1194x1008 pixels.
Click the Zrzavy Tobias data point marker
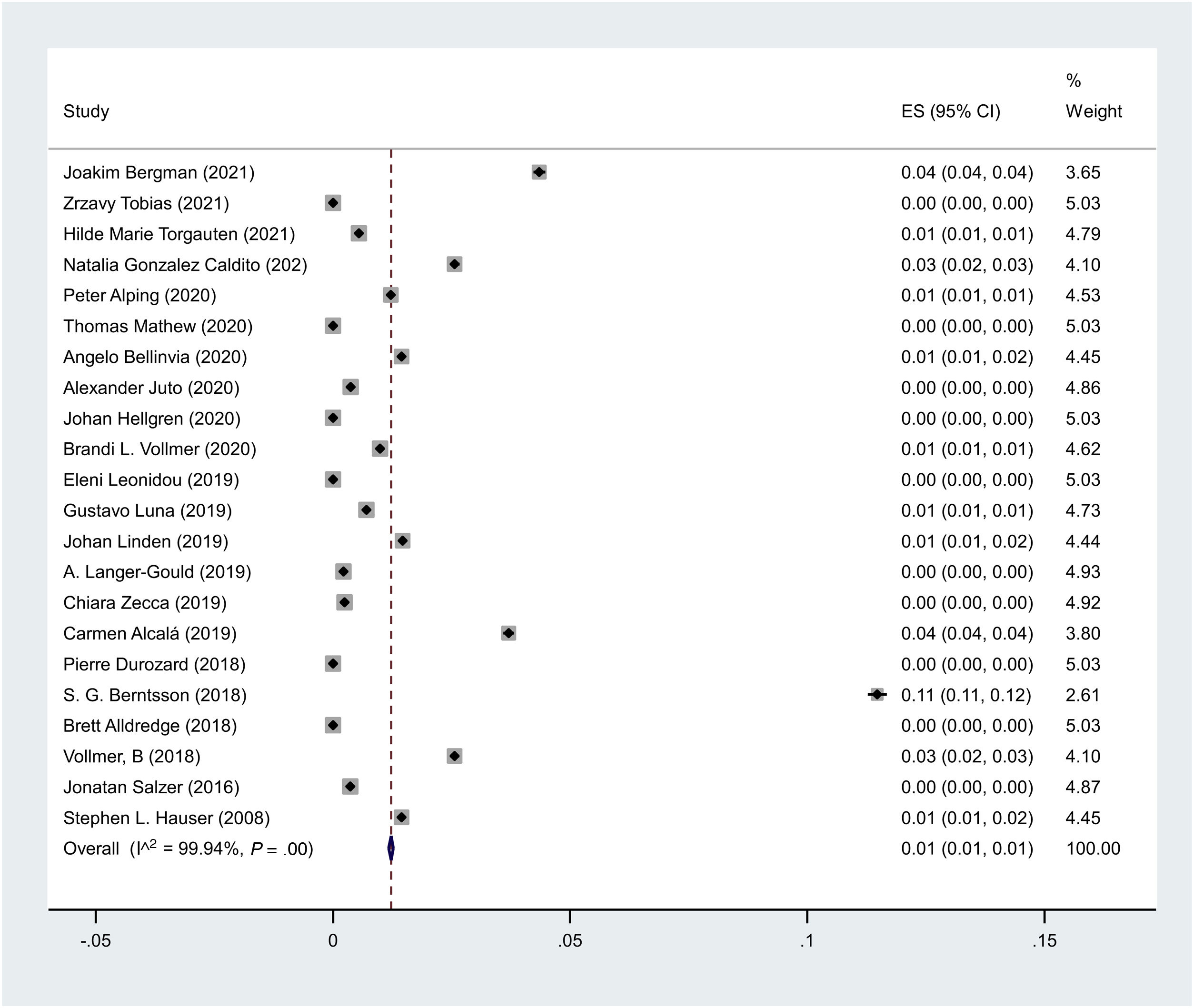333,203
